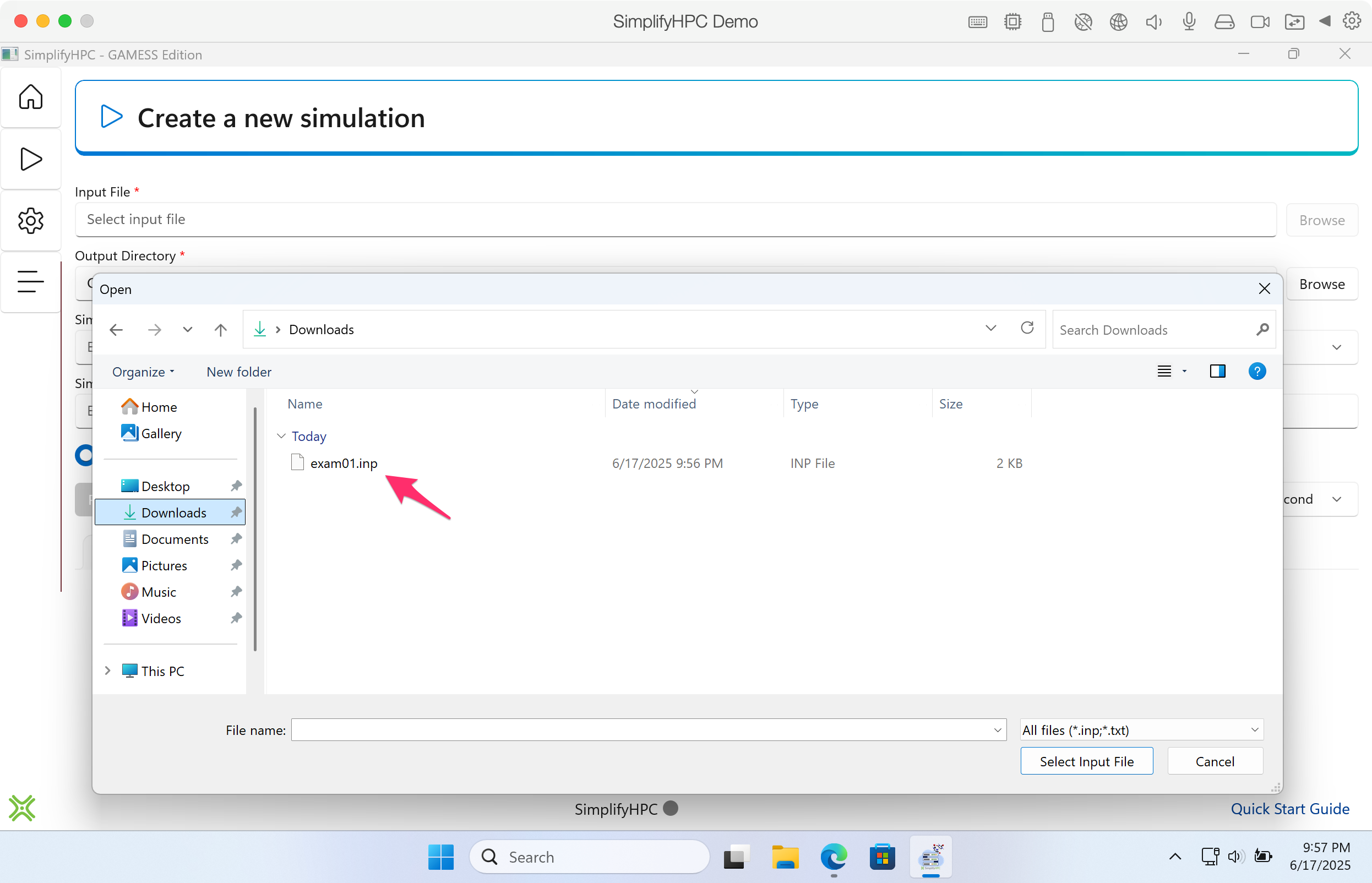Screen dimensions: 1372x883
Task: Click the refresh icon beside the address bar
Action: pyautogui.click(x=1027, y=329)
